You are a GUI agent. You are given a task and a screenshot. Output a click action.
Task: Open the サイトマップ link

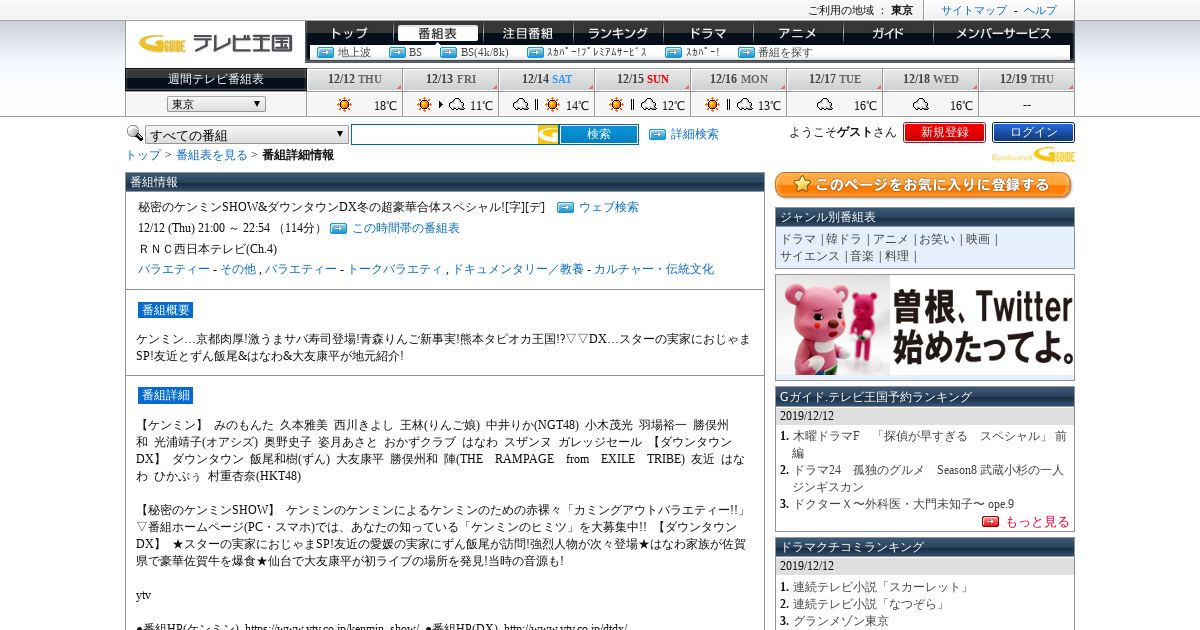point(974,10)
